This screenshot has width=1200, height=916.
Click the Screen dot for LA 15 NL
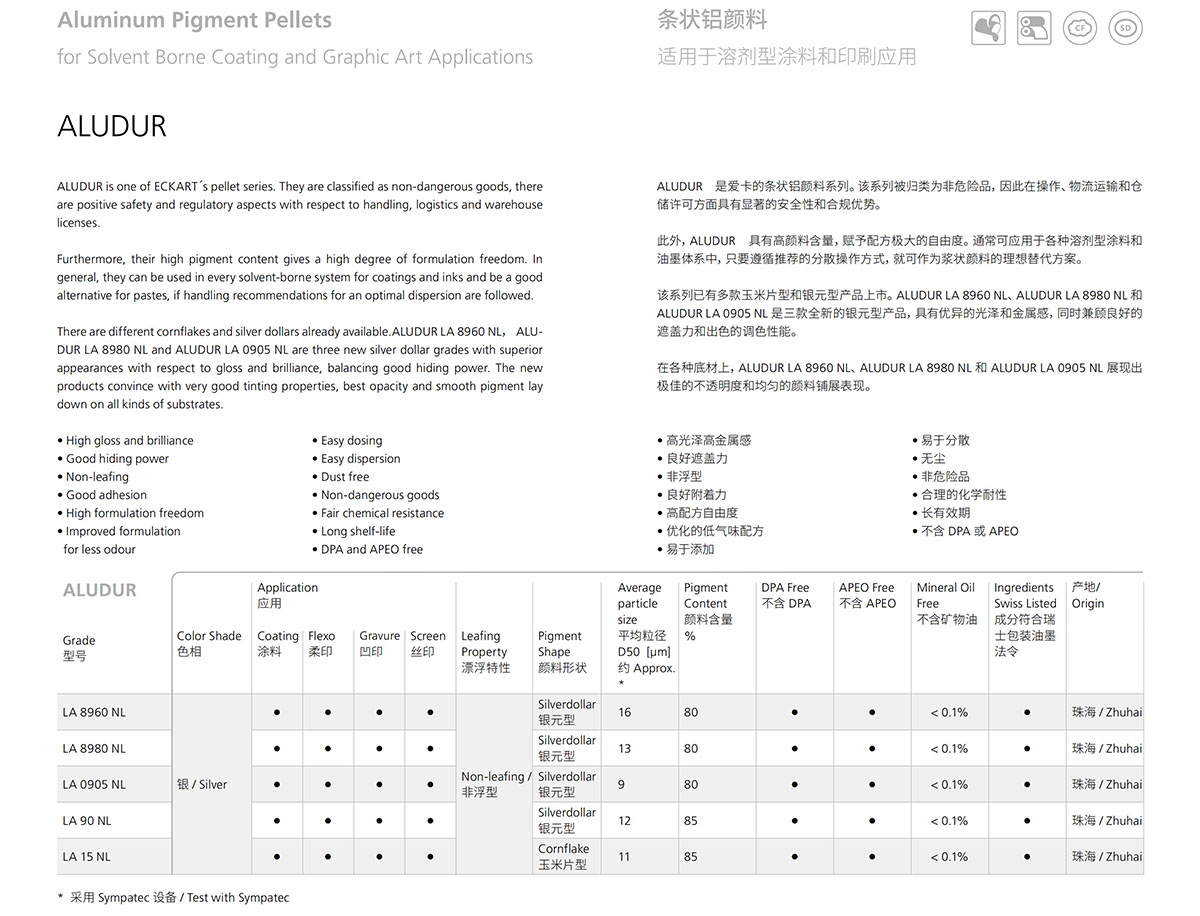tap(430, 857)
